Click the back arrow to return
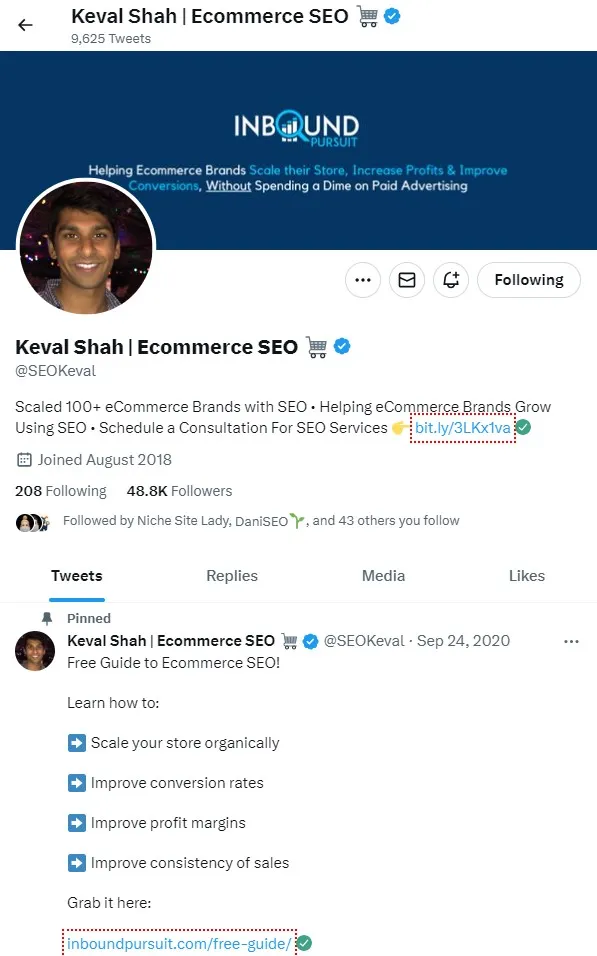 point(24,25)
